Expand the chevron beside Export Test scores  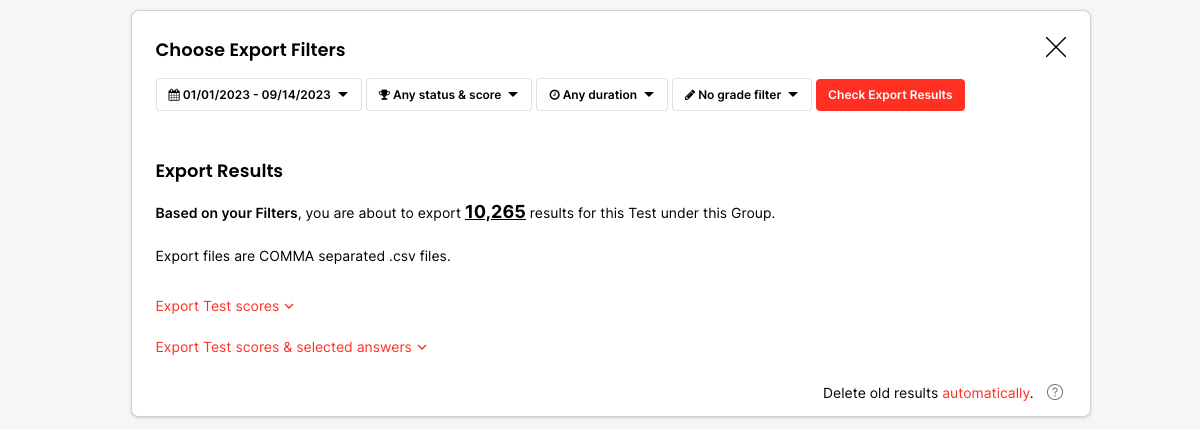pyautogui.click(x=289, y=306)
